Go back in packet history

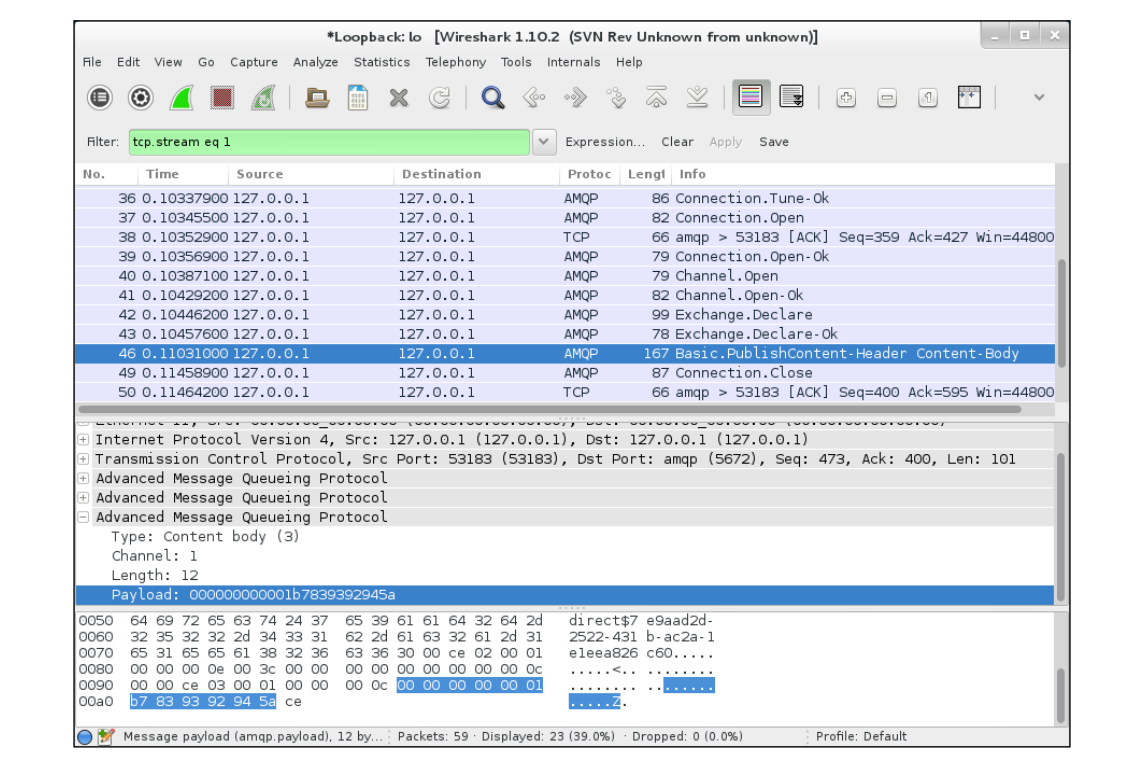click(x=534, y=97)
